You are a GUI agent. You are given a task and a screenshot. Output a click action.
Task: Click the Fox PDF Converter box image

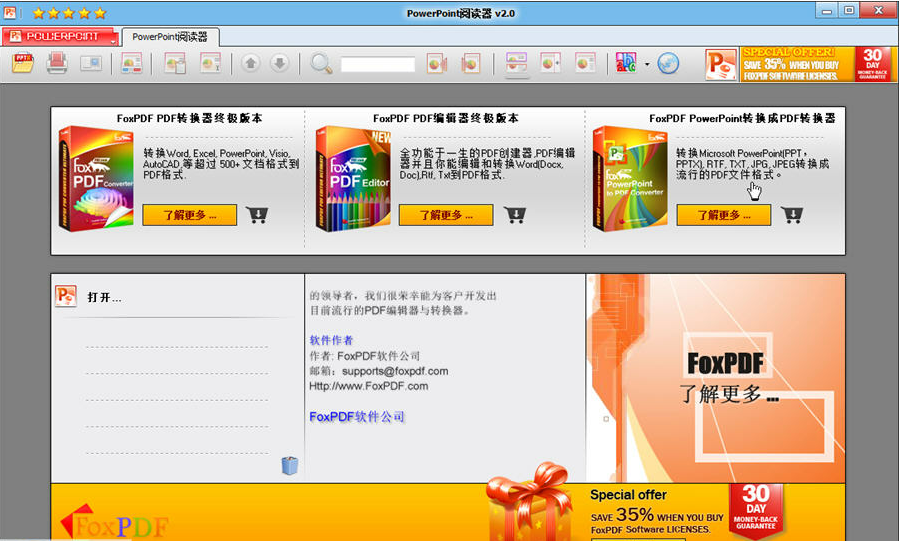96,179
